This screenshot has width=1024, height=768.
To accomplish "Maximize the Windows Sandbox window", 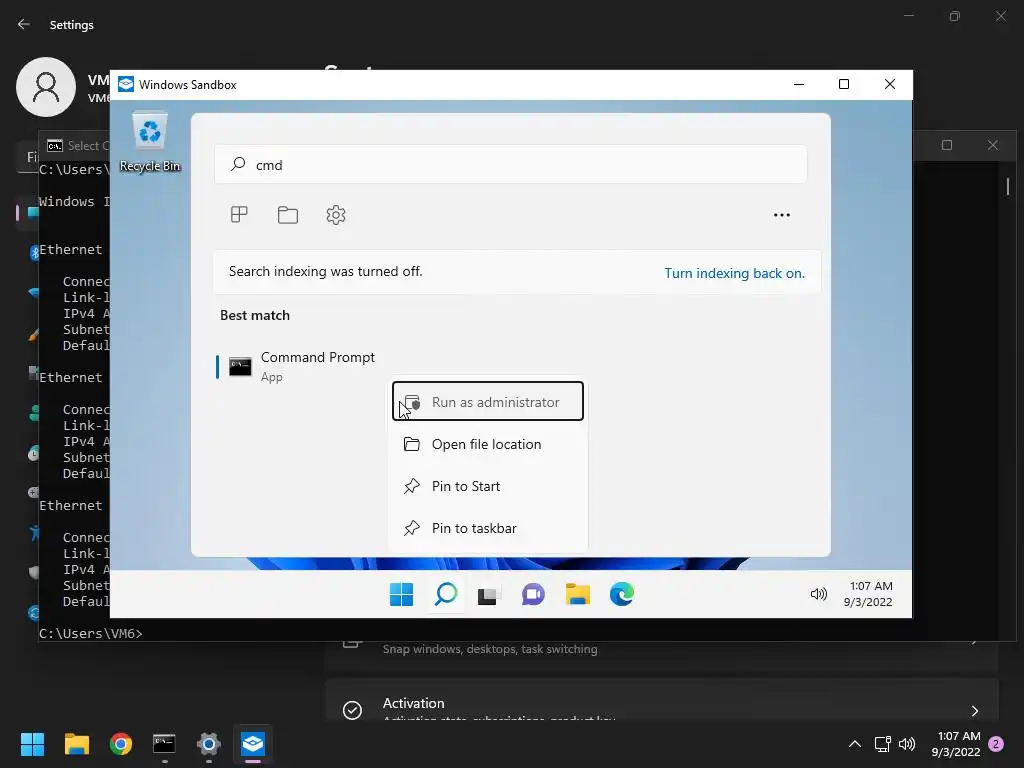I will click(x=844, y=84).
